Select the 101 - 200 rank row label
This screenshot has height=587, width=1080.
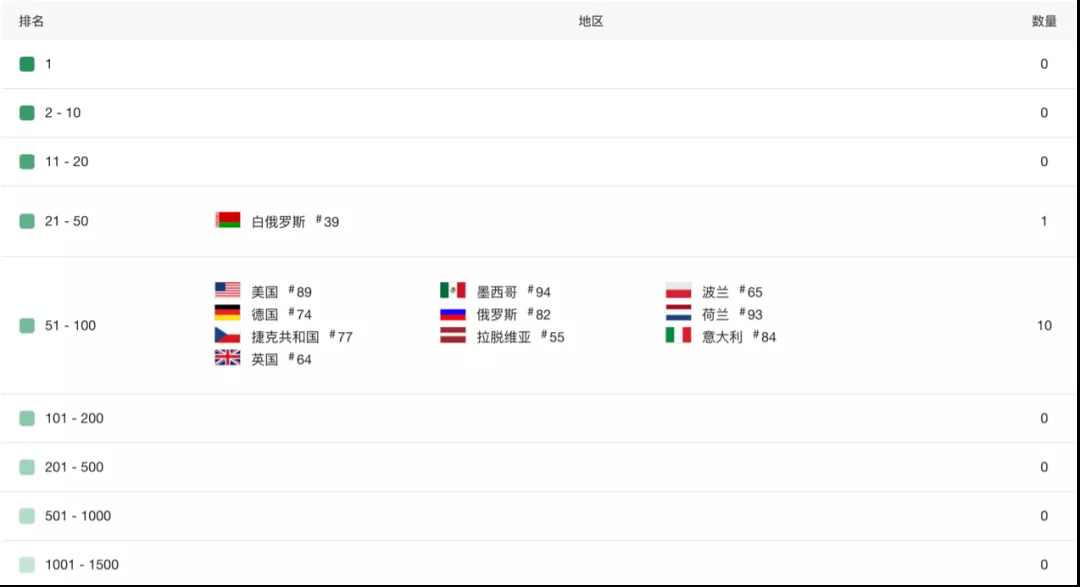pos(74,418)
